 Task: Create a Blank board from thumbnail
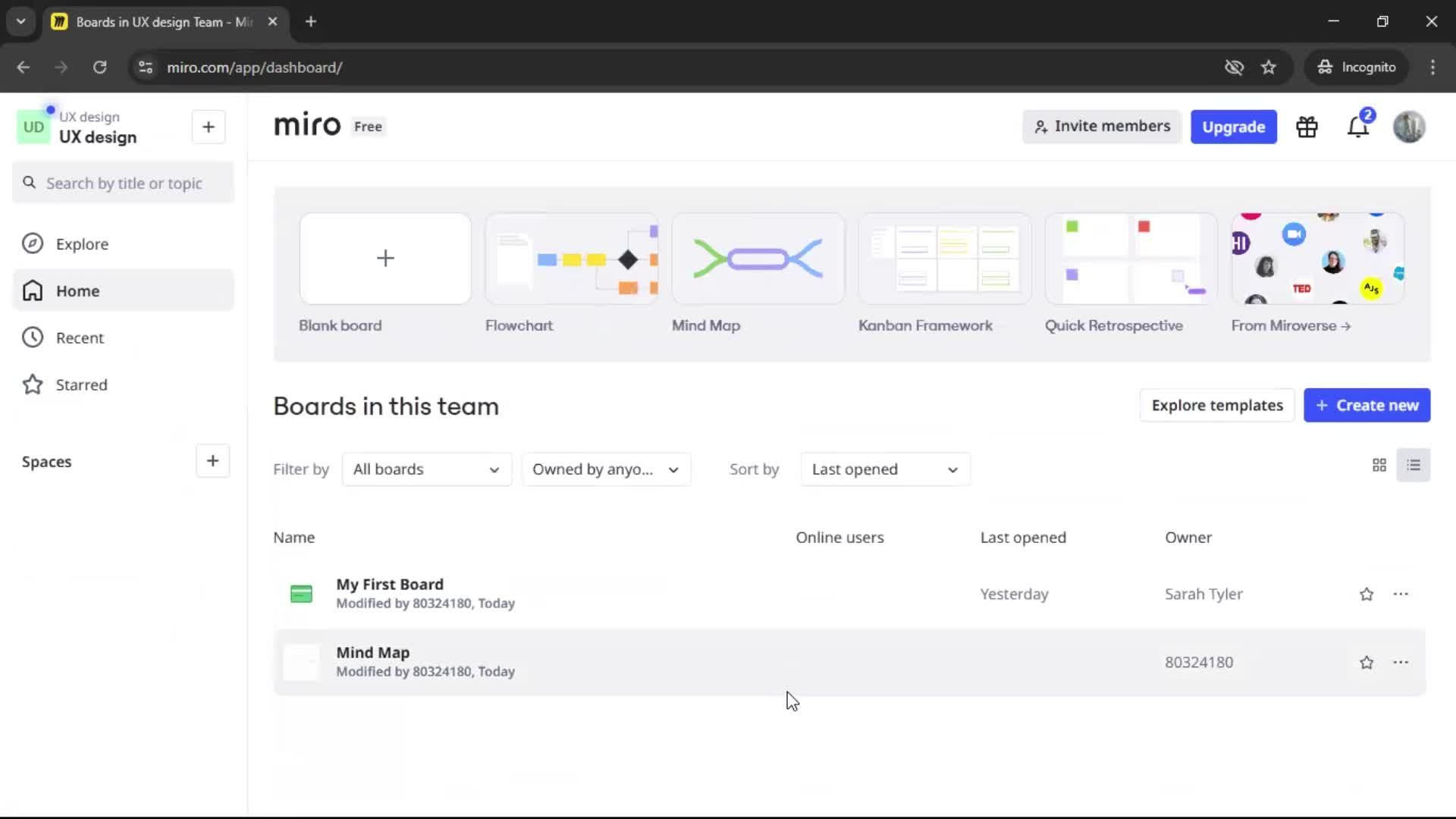point(385,259)
